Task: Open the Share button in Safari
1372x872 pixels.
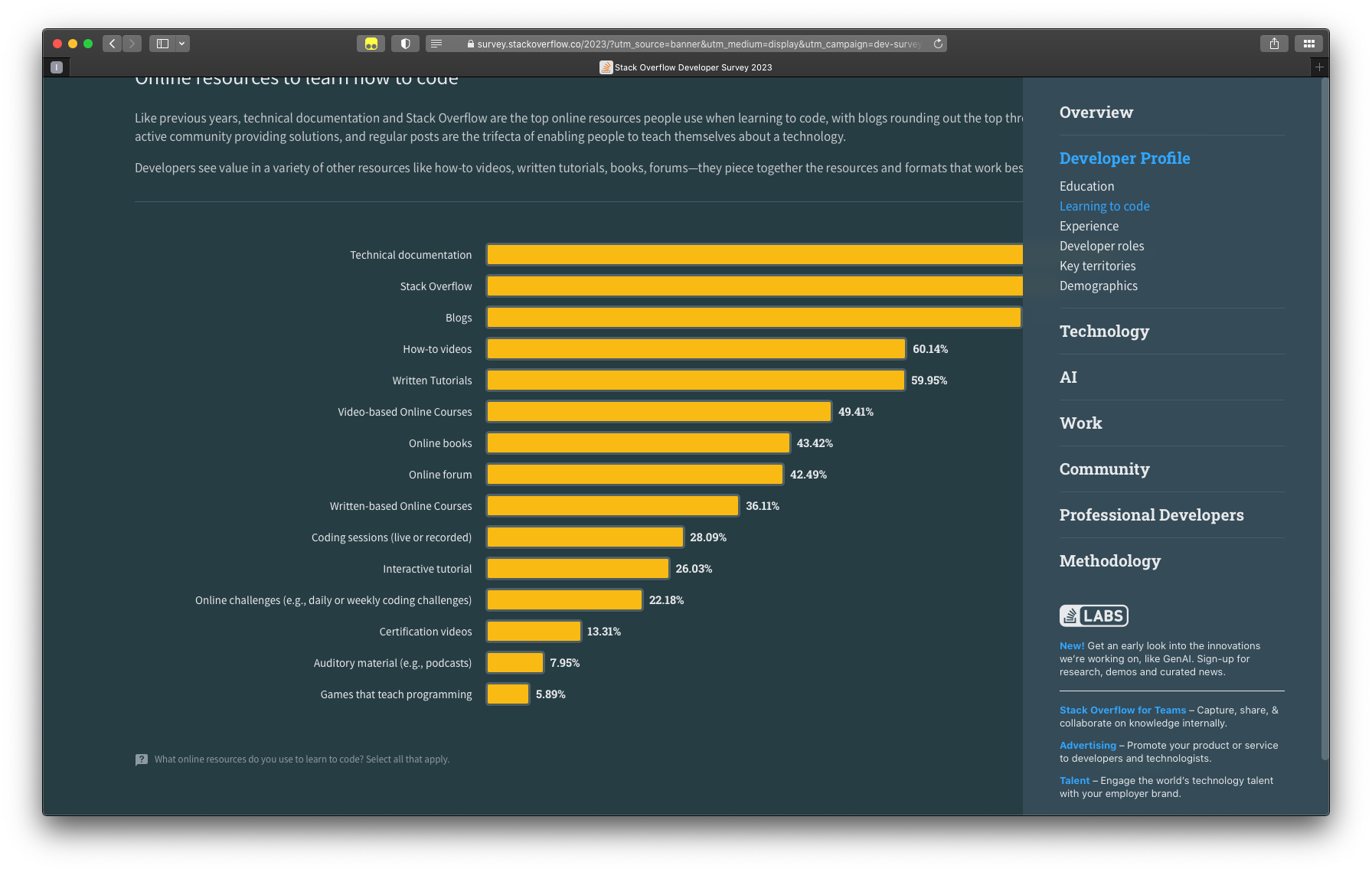Action: pyautogui.click(x=1274, y=44)
